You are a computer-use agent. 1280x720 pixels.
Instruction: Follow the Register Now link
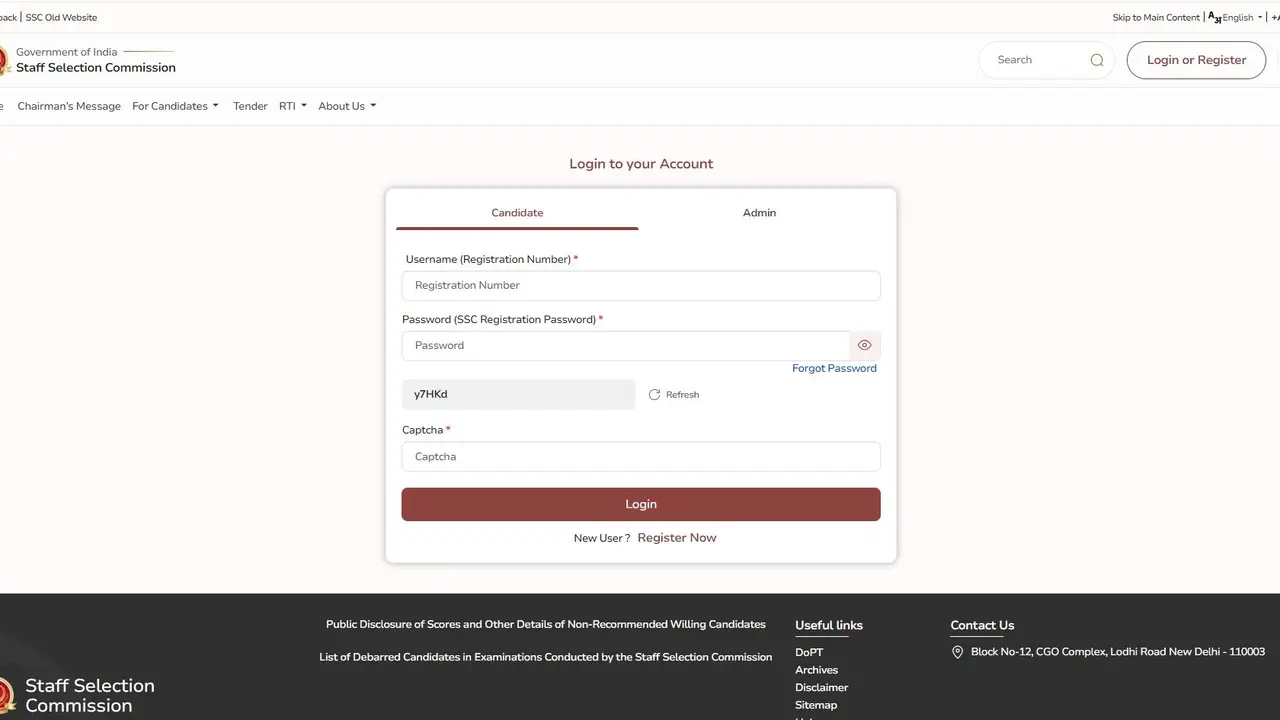(677, 538)
